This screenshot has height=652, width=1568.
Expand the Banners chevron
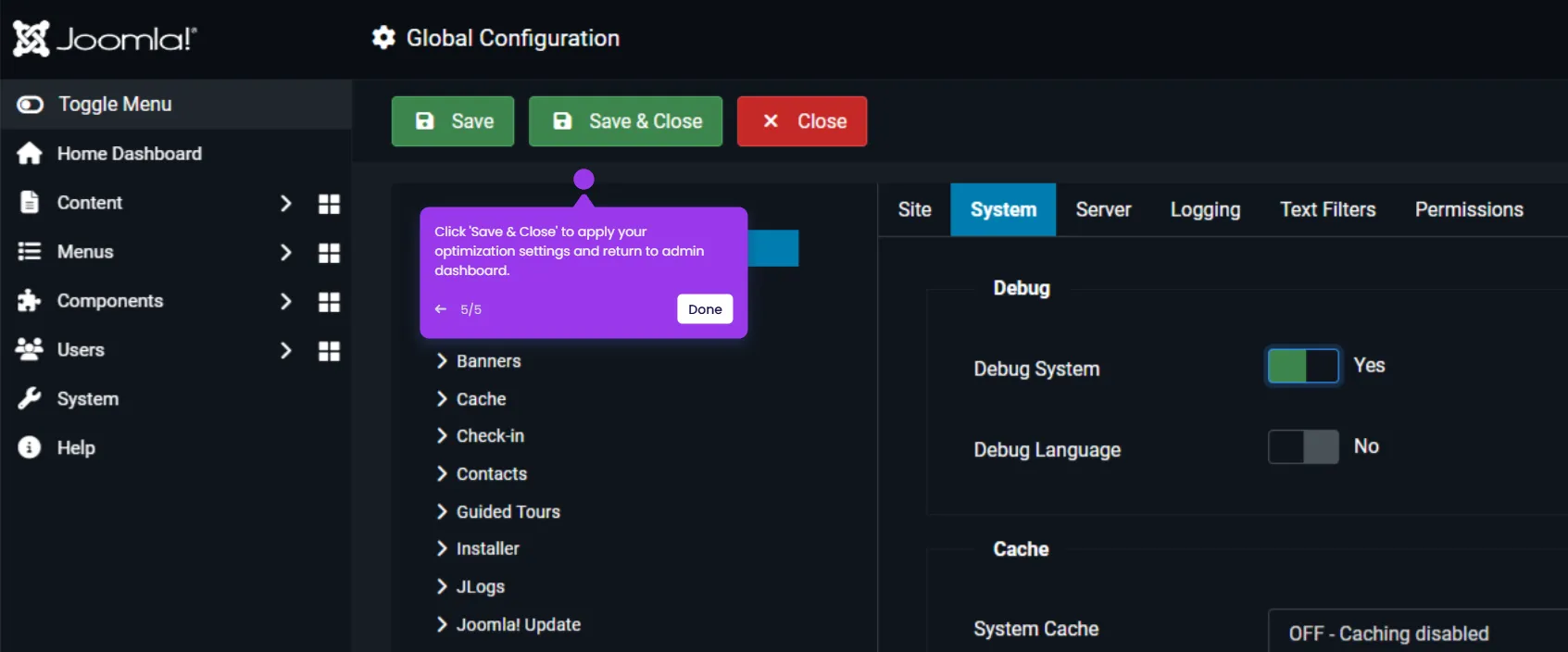point(442,361)
